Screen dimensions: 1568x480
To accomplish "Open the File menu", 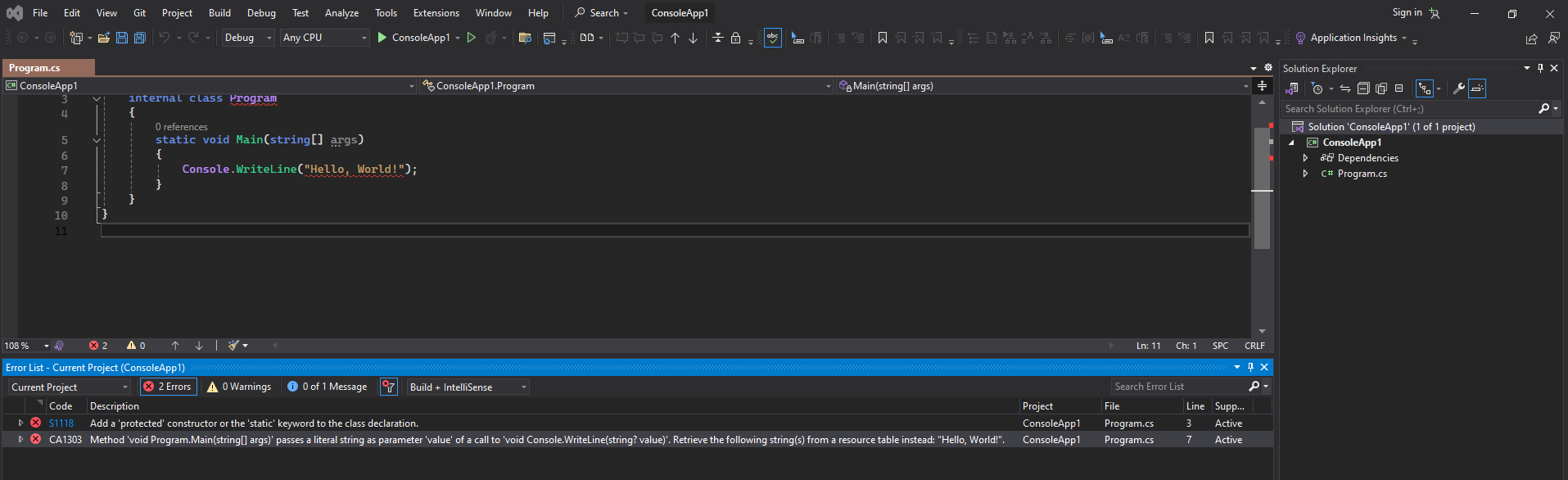I will click(40, 13).
